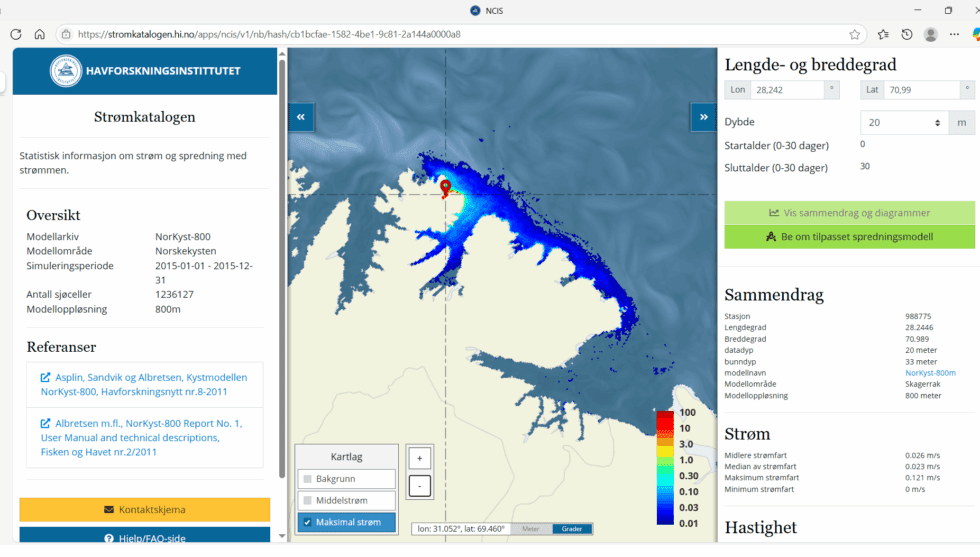Zoom out the map with minus button
980x557 pixels.
420,487
